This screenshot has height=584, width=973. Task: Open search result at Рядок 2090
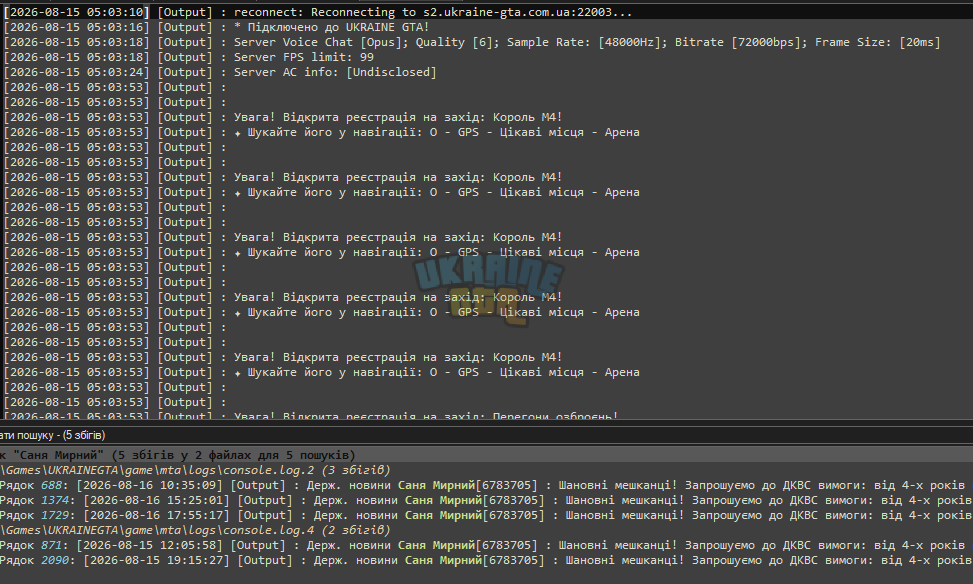(486, 560)
